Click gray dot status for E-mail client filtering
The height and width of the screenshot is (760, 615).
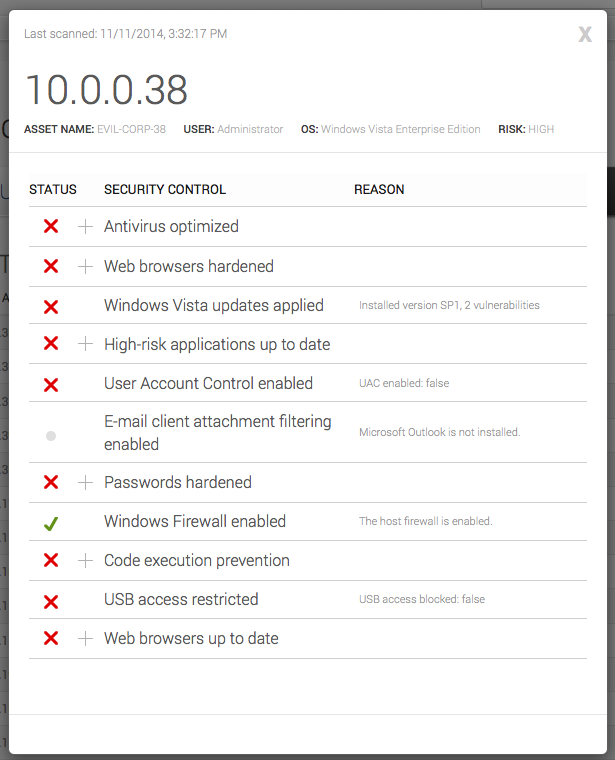tap(51, 436)
